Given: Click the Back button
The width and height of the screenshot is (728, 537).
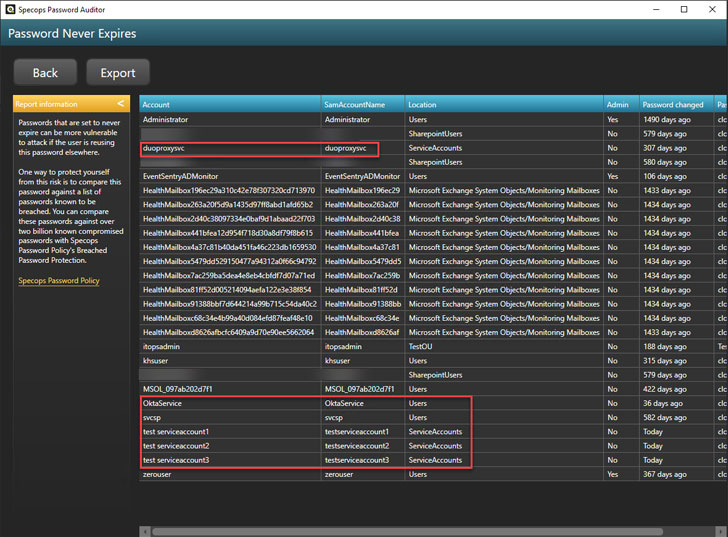Looking at the screenshot, I should pyautogui.click(x=45, y=73).
